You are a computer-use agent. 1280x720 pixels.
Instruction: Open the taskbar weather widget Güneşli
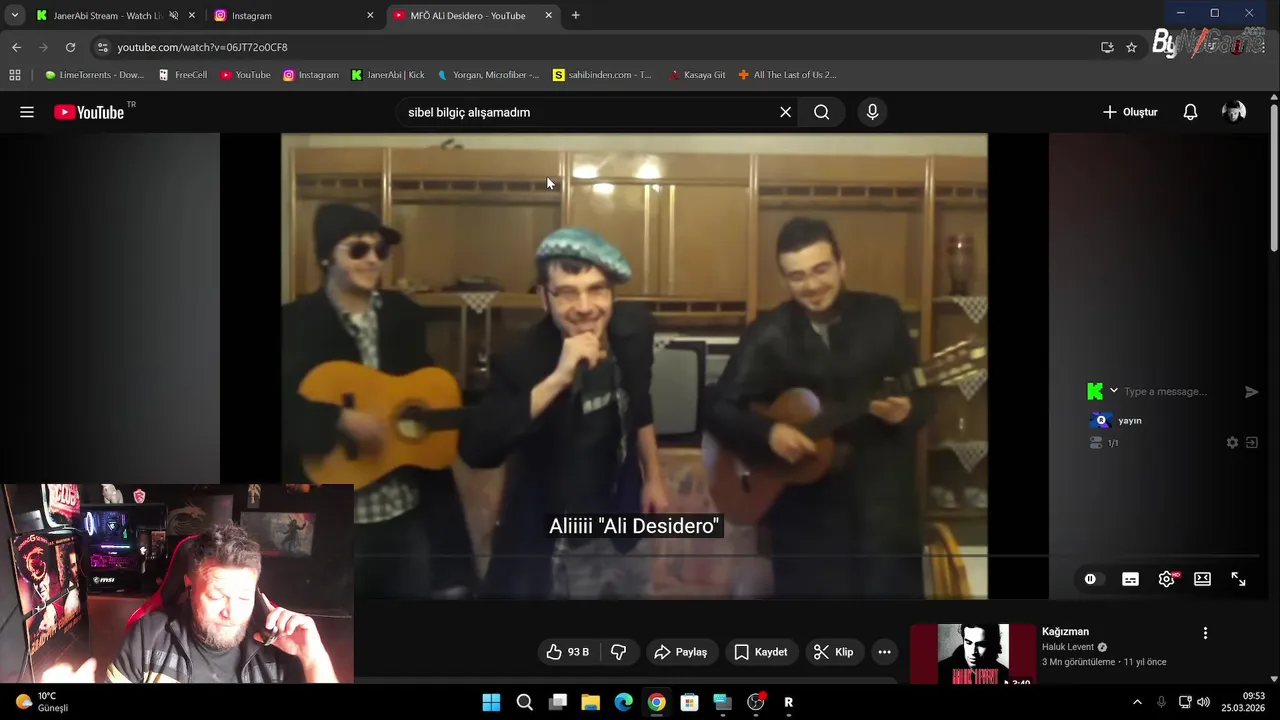[x=42, y=702]
